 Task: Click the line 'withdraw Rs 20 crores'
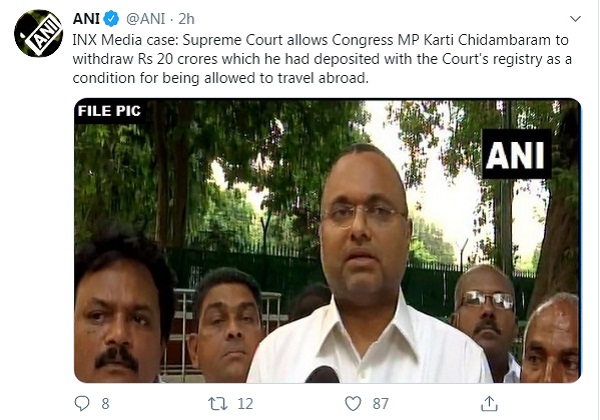[322, 59]
